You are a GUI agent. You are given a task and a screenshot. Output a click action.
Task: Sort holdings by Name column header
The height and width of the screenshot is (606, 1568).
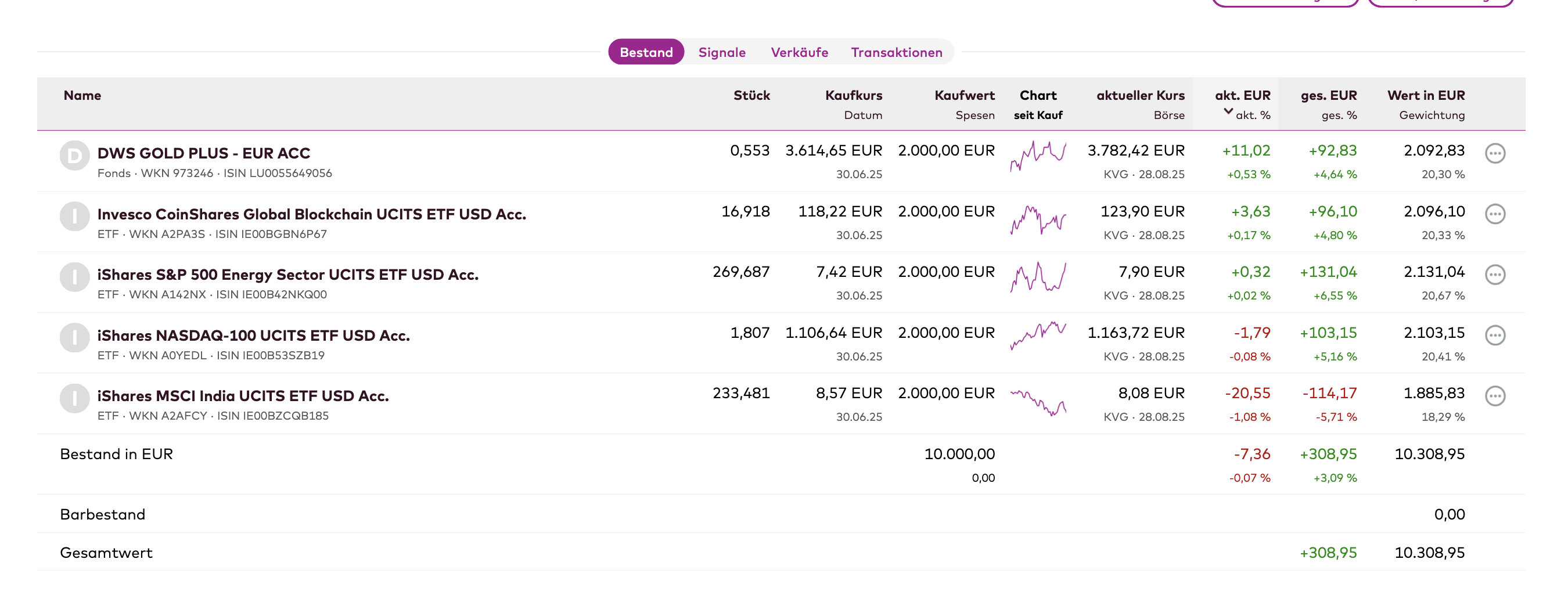pos(82,96)
